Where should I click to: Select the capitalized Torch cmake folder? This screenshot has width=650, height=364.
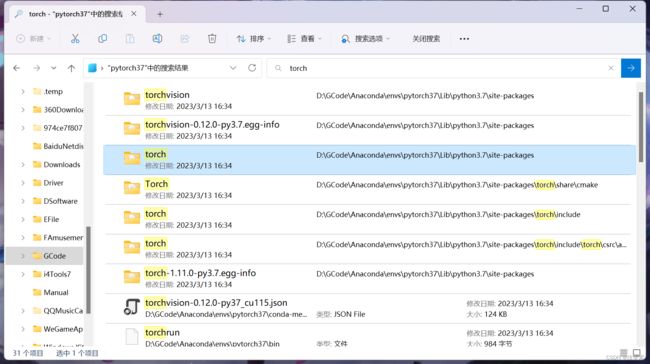pos(369,189)
